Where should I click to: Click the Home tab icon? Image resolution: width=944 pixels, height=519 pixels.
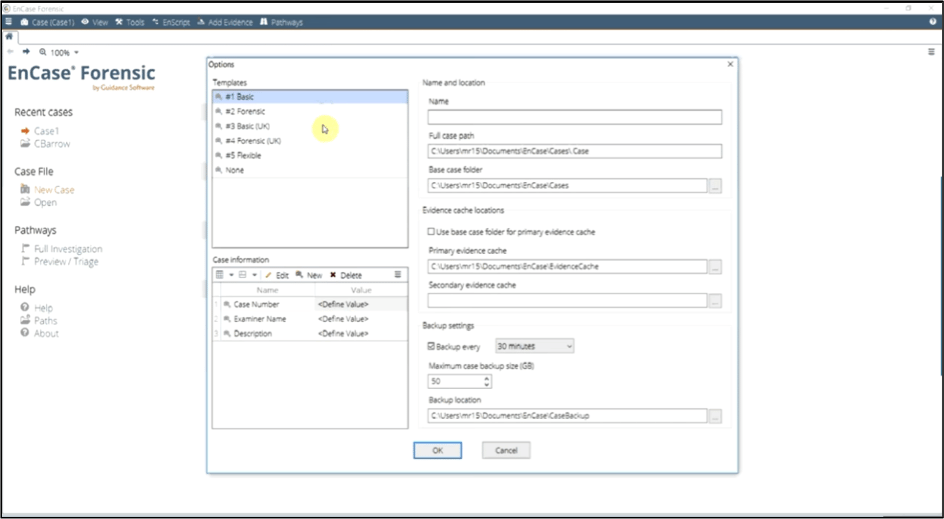(x=9, y=36)
